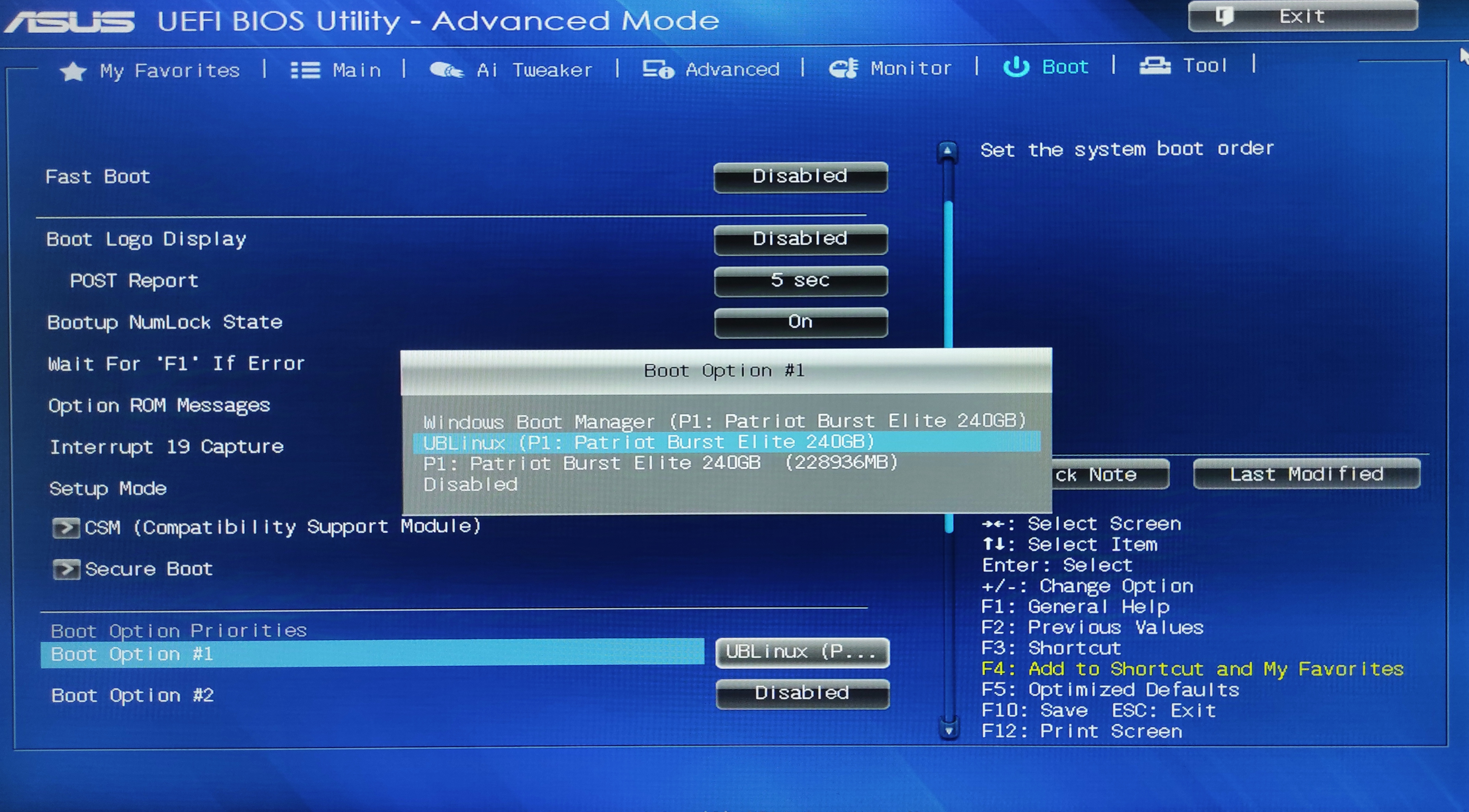This screenshot has width=1469, height=812.
Task: Select the Boot tab label
Action: [1065, 67]
